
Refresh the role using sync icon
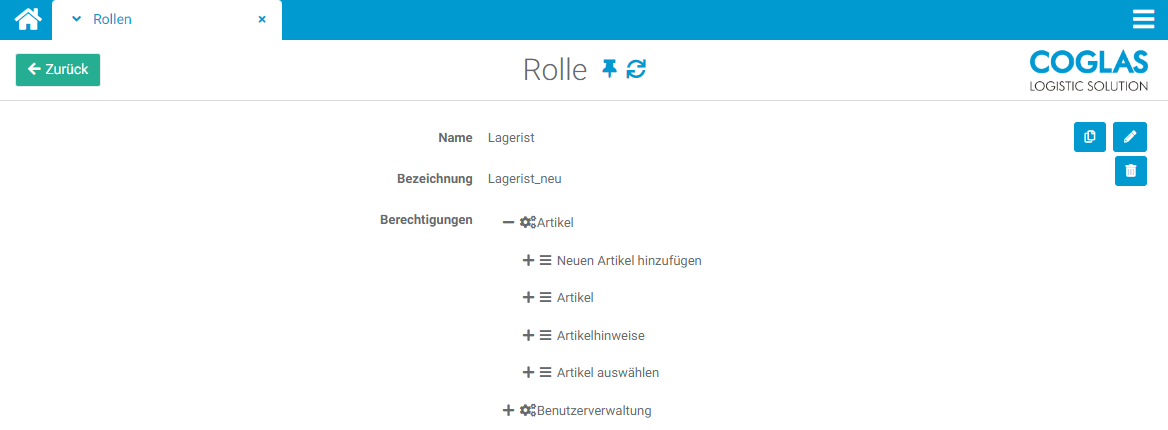point(636,69)
